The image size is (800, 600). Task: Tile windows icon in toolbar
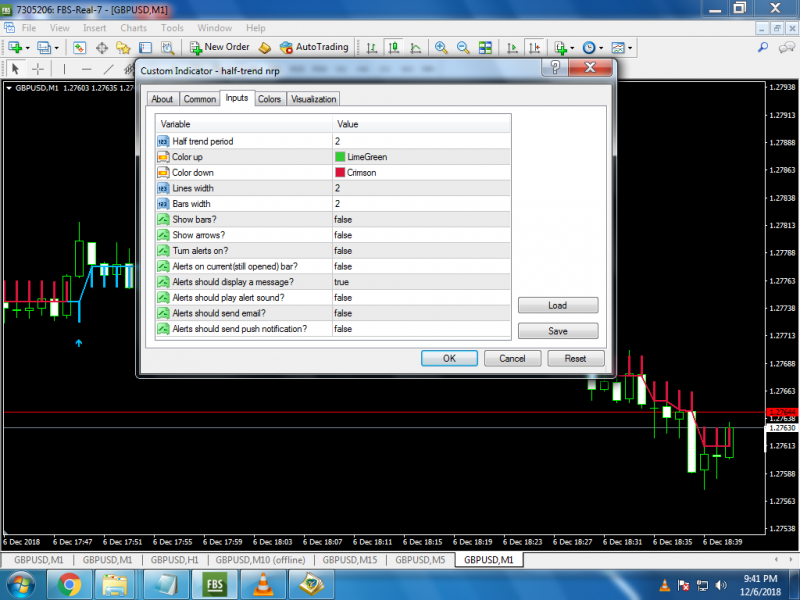[x=485, y=48]
